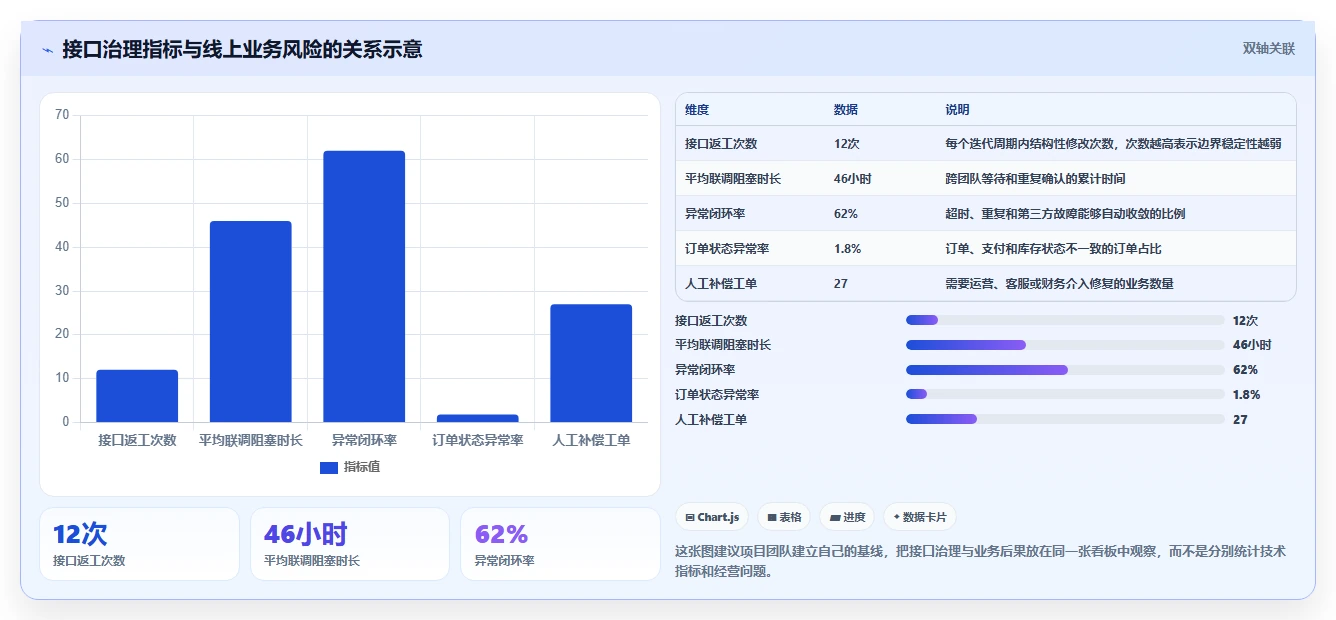The height and width of the screenshot is (620, 1336).
Task: Click the 12次 value in table
Action: point(846,144)
